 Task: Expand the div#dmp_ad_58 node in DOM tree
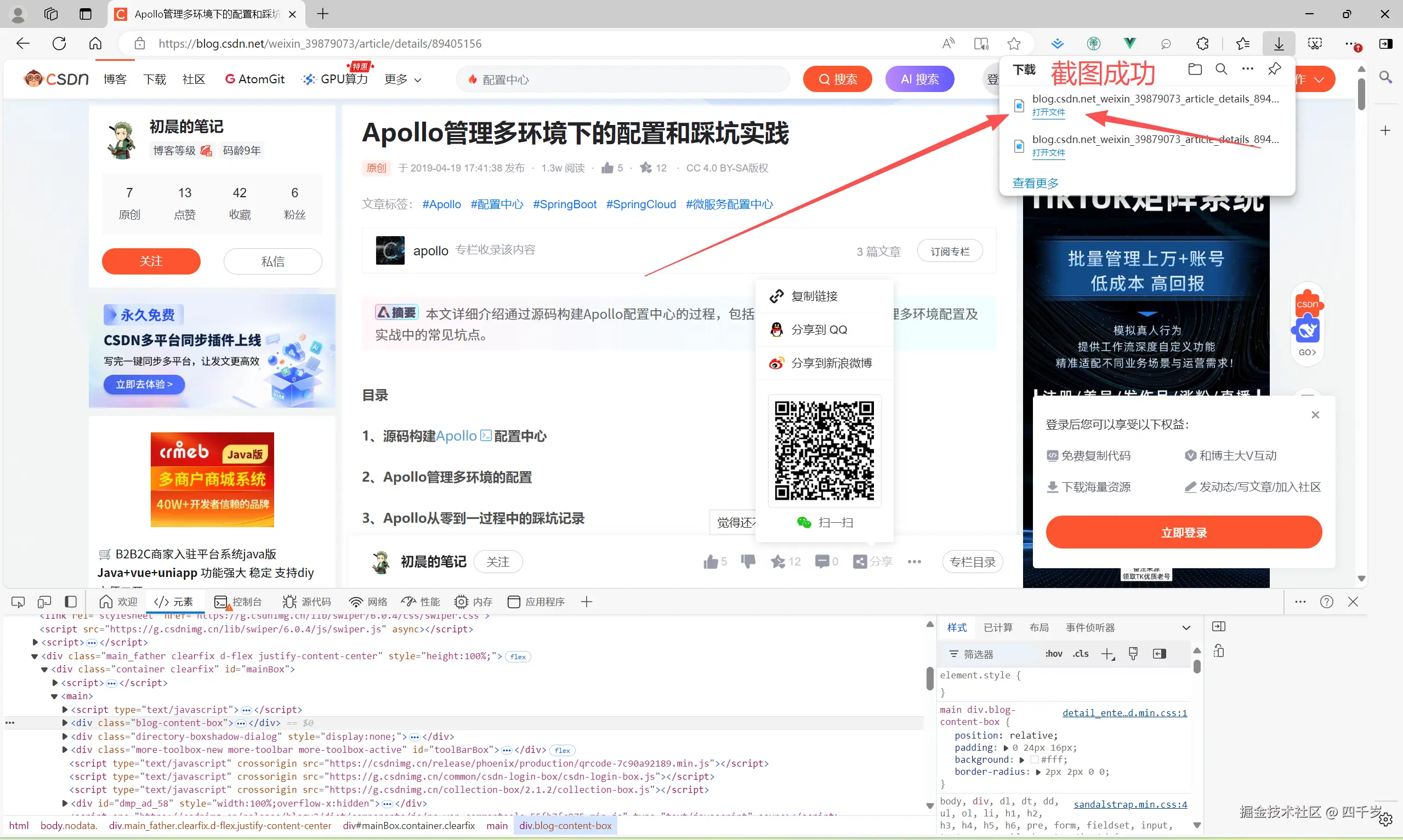point(64,803)
